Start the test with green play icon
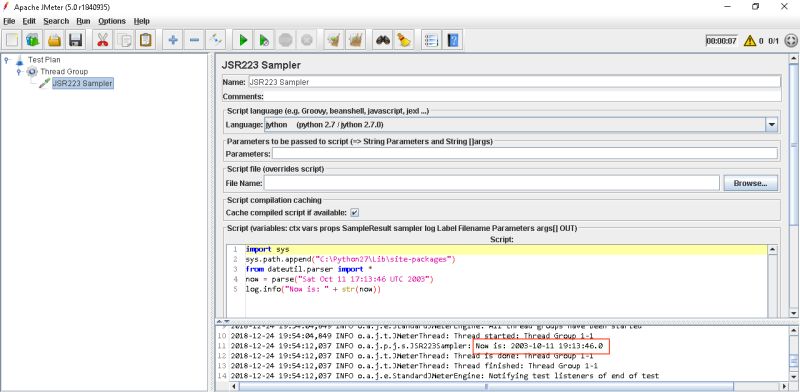This screenshot has width=800, height=392. pyautogui.click(x=243, y=40)
